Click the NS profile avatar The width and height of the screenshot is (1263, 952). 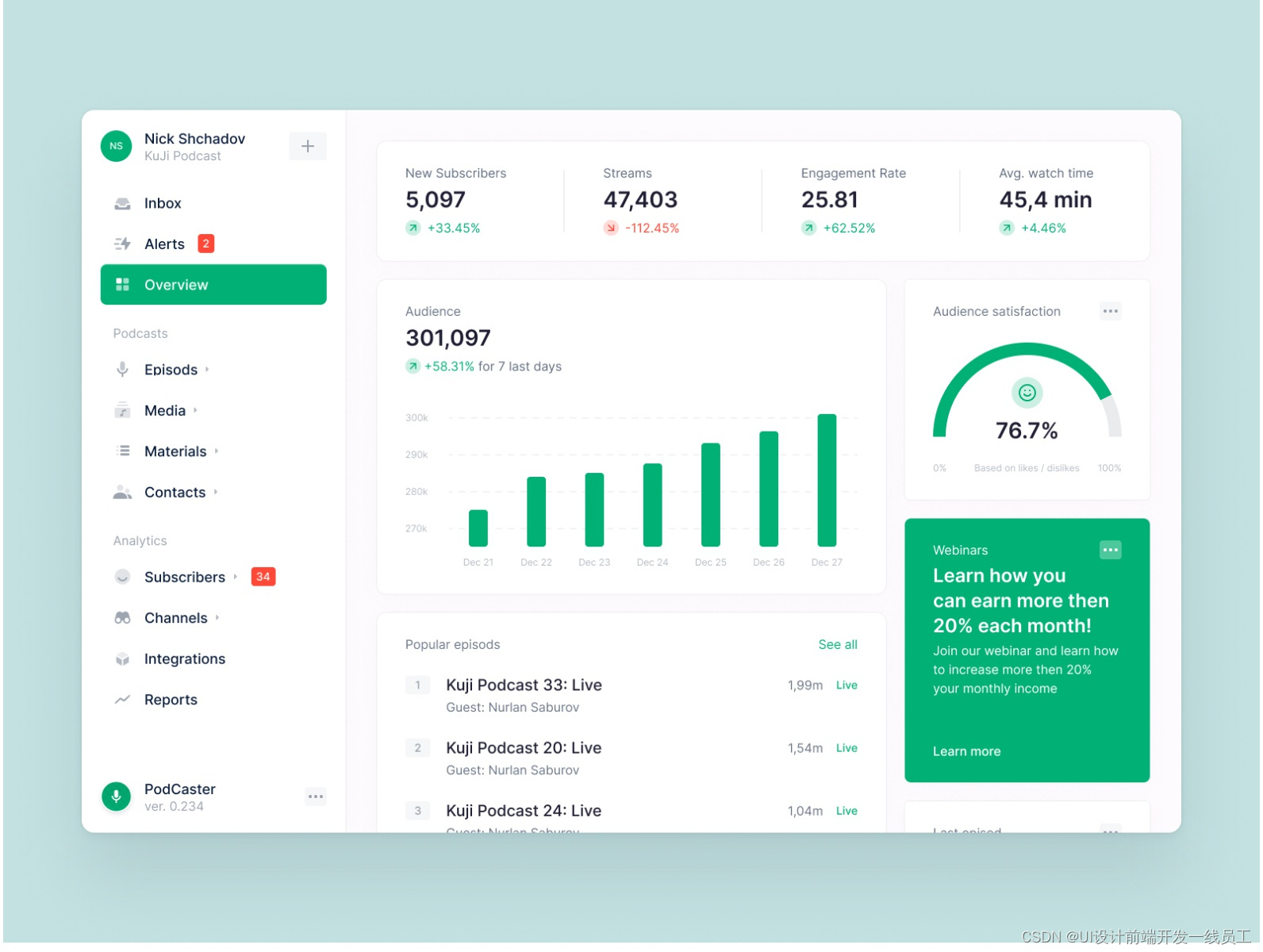point(117,146)
